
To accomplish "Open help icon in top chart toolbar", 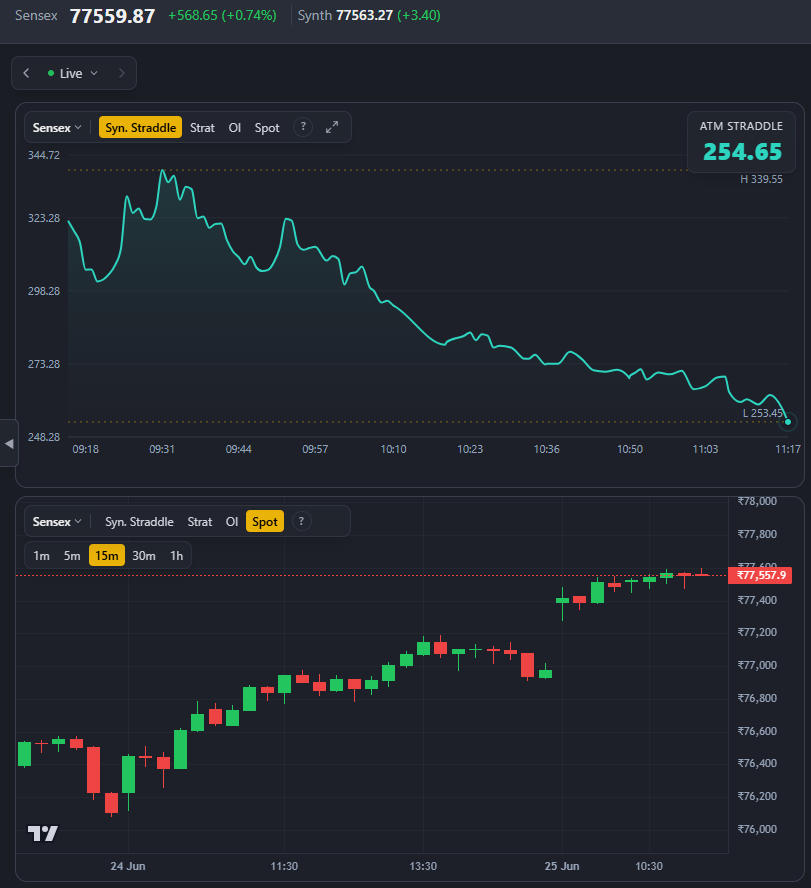I will coord(303,127).
